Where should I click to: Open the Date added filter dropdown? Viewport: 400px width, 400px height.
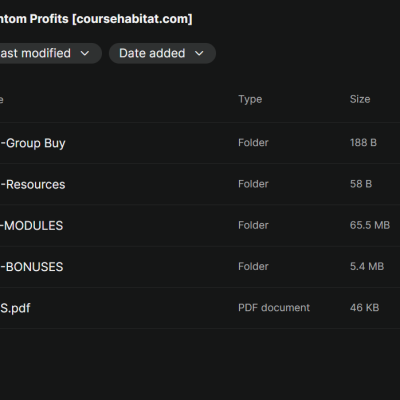tap(162, 53)
